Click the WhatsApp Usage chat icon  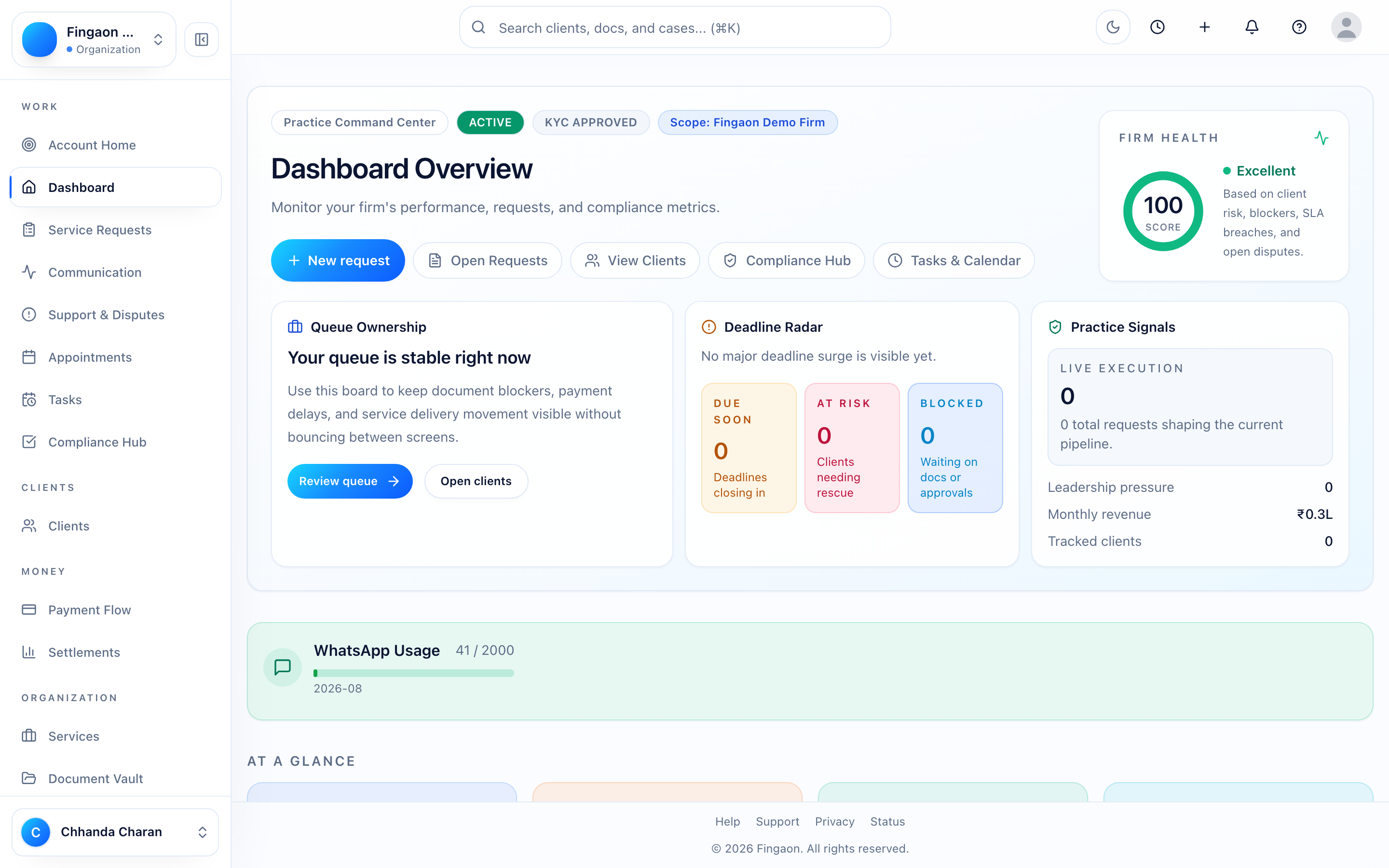click(x=283, y=667)
